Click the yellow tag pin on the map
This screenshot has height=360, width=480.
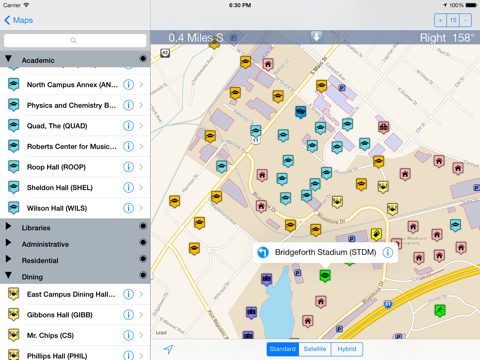[x=376, y=234]
